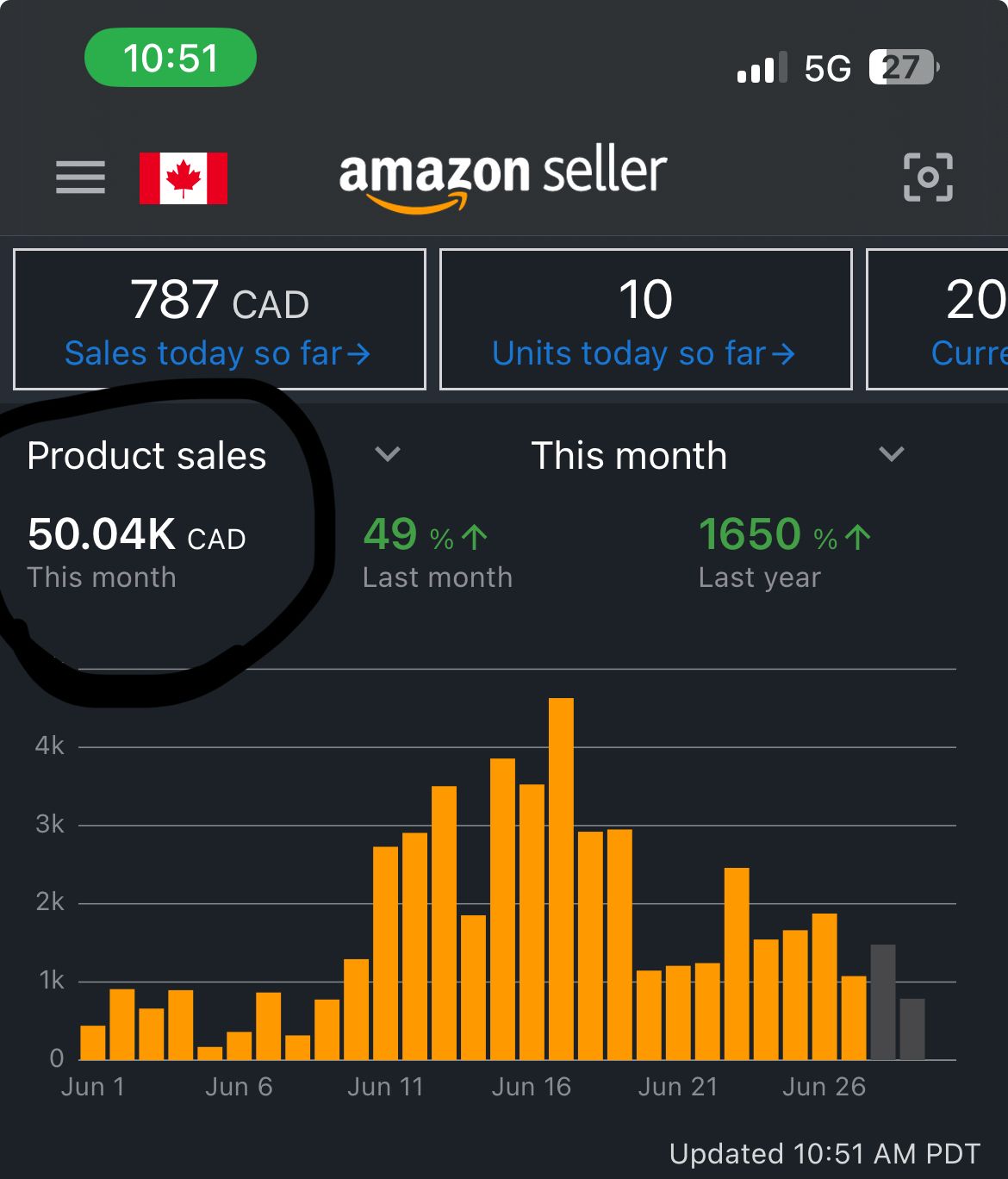Screen dimensions: 1008x1179
Task: Open the navigation hamburger menu
Action: coord(80,178)
